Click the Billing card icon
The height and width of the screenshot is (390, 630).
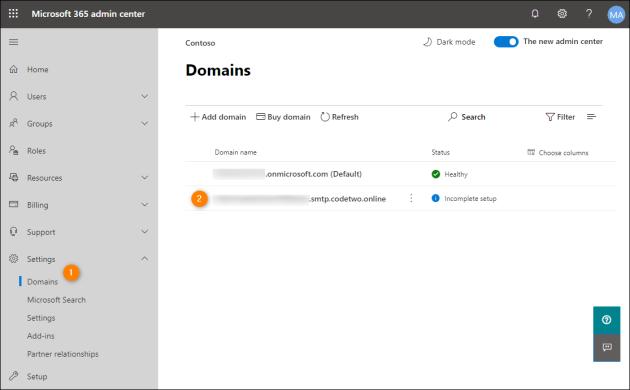click(14, 204)
